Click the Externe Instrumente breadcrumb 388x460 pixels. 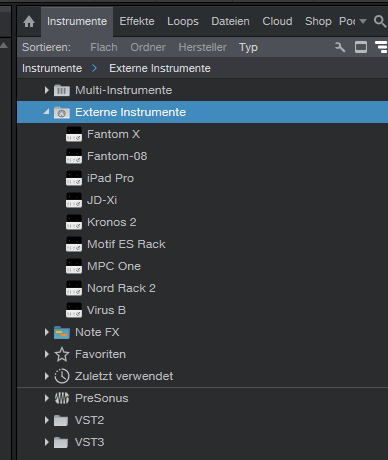click(160, 68)
